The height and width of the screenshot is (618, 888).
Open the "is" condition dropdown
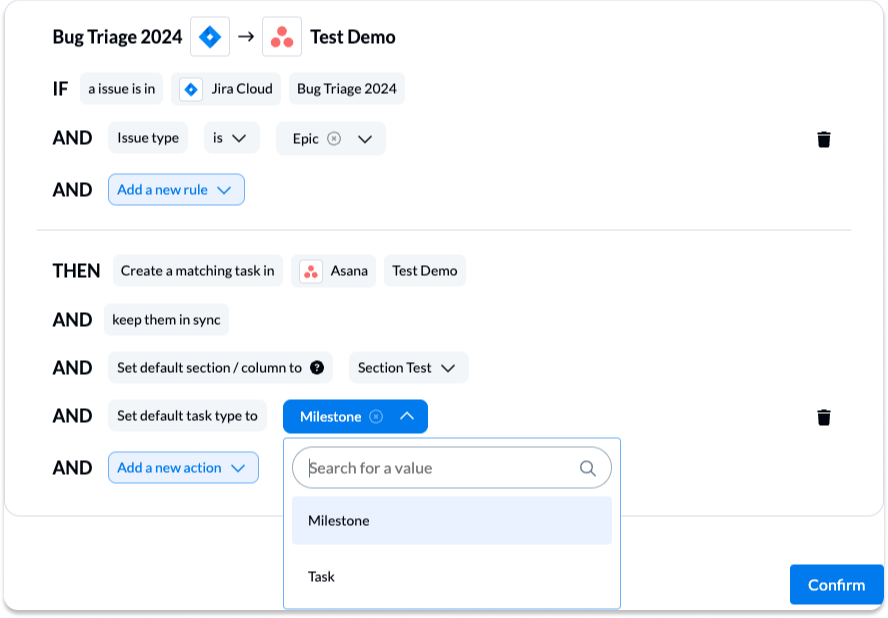231,137
